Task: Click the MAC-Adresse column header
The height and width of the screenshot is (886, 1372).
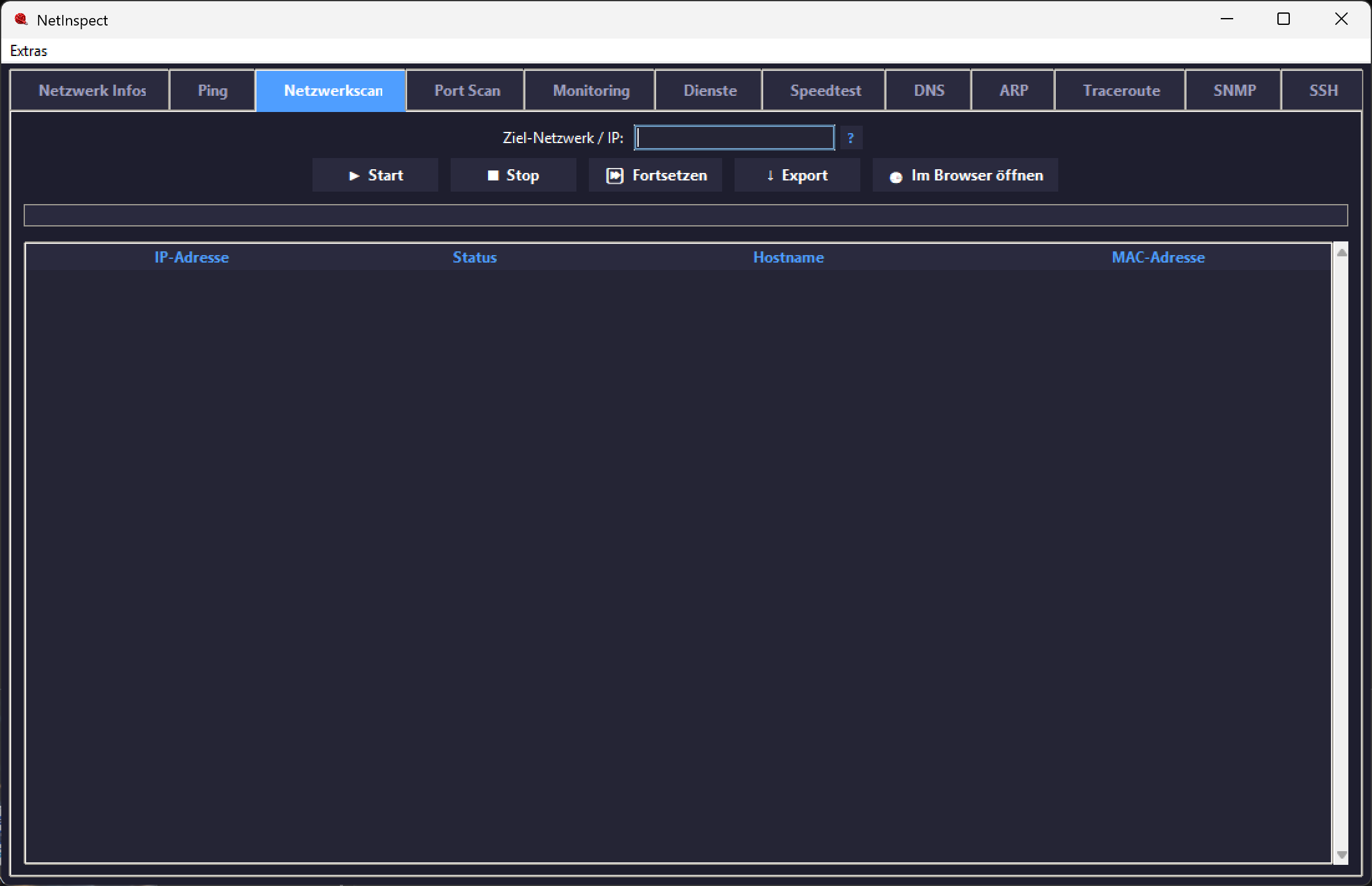Action: [1158, 258]
